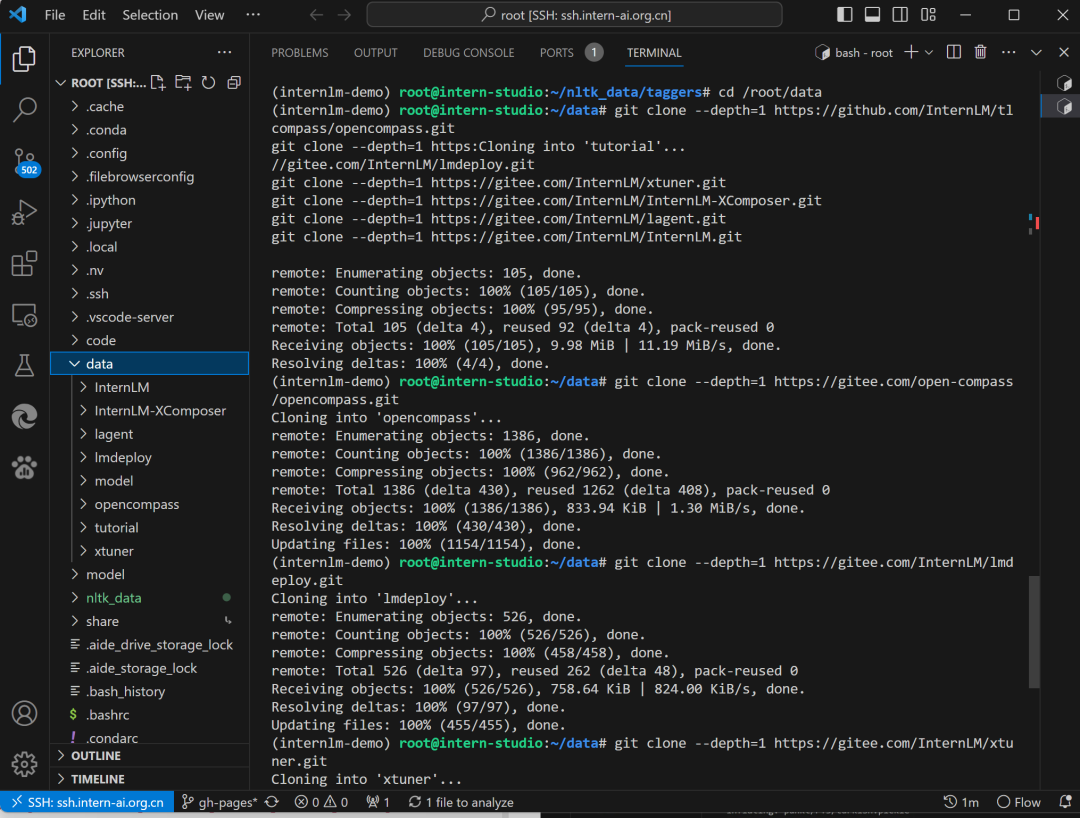1080x818 pixels.
Task: Click gh-pages branch in status bar
Action: 219,802
